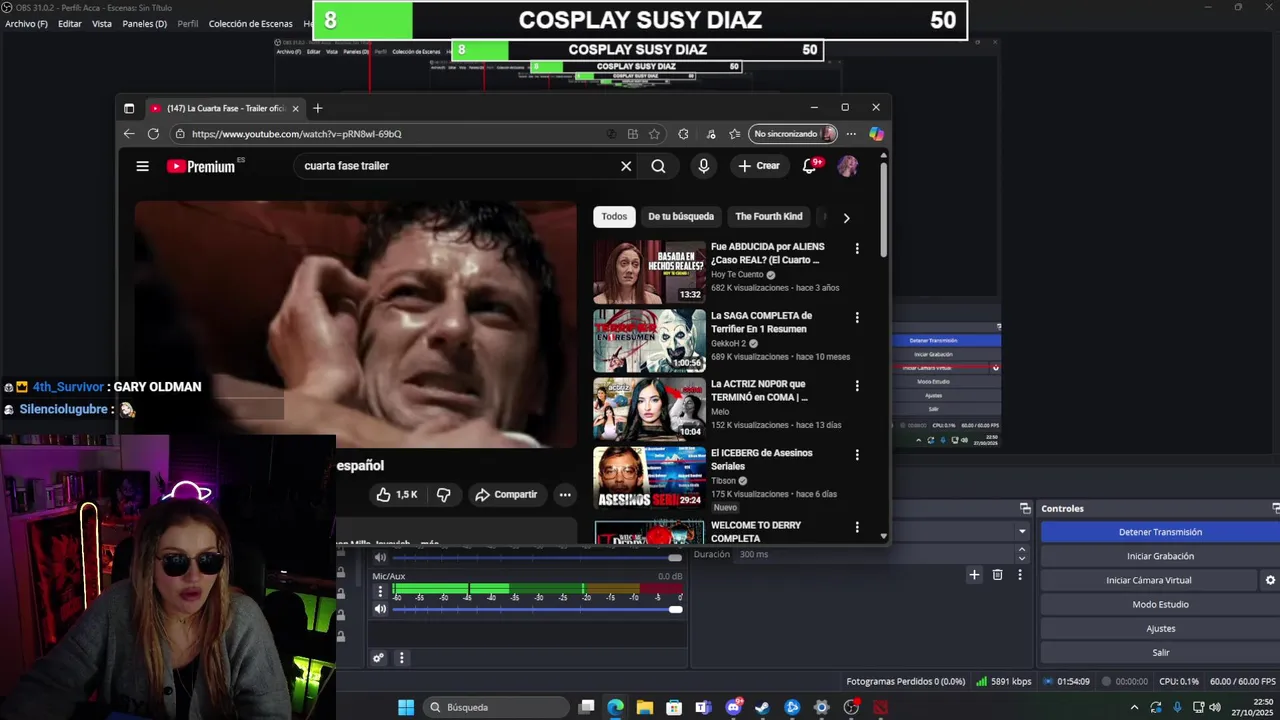
Task: Open new tab in Edge
Action: coord(317,108)
